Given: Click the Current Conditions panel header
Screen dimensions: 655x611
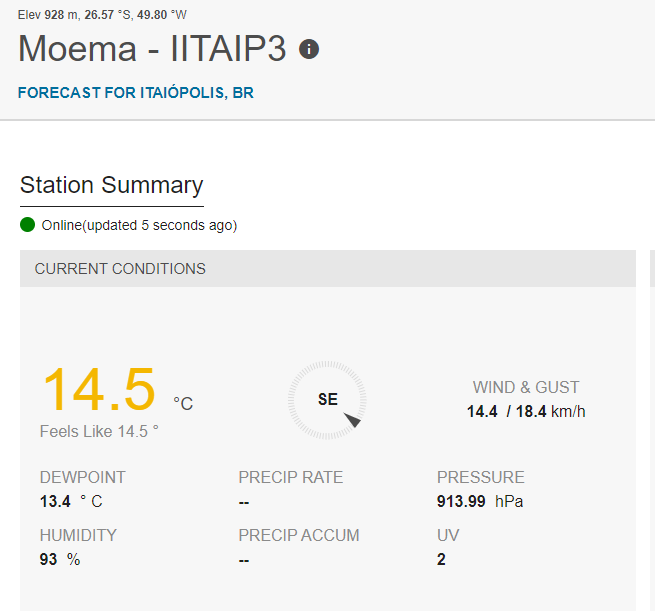Looking at the screenshot, I should [x=328, y=269].
